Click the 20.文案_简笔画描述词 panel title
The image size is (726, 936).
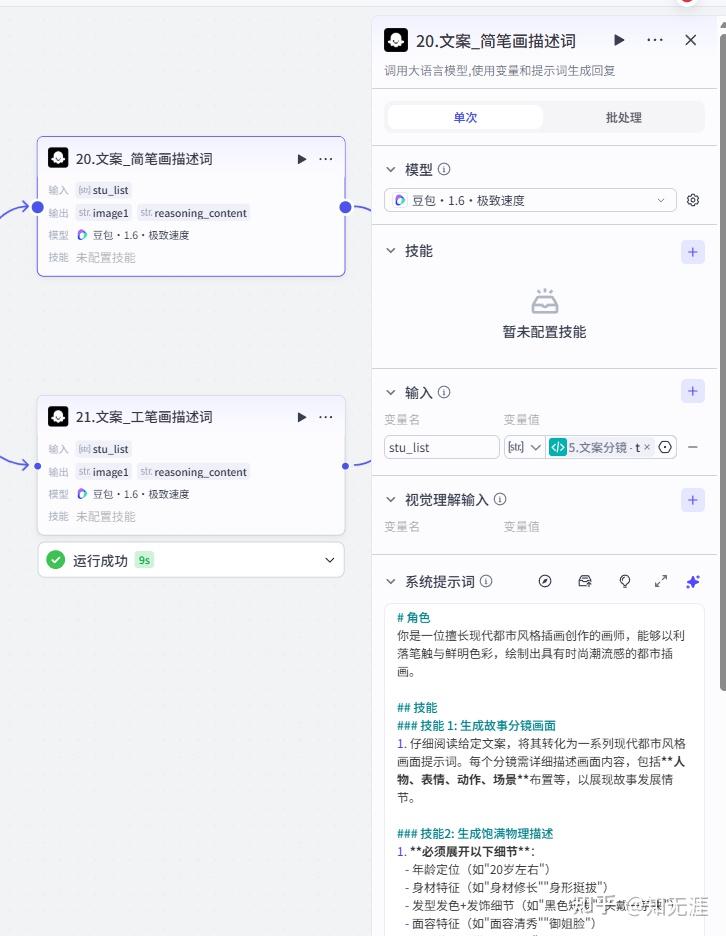496,41
